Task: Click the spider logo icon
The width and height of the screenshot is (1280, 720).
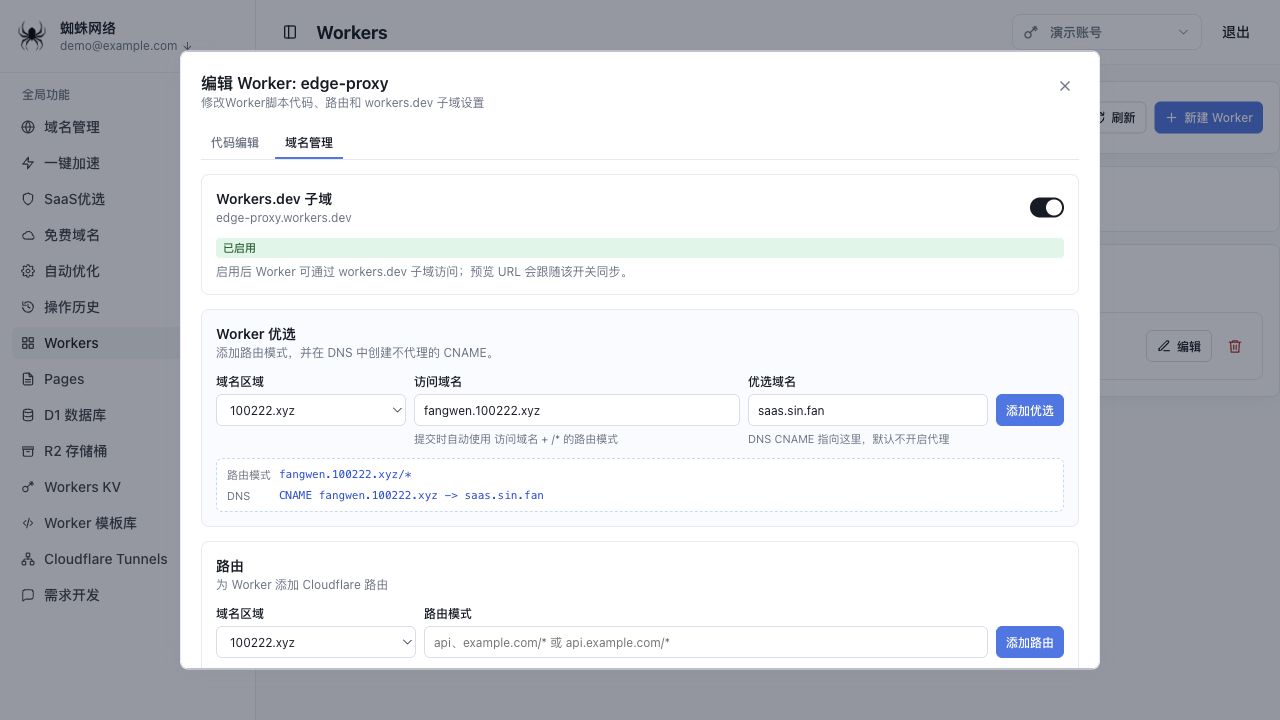Action: point(32,36)
